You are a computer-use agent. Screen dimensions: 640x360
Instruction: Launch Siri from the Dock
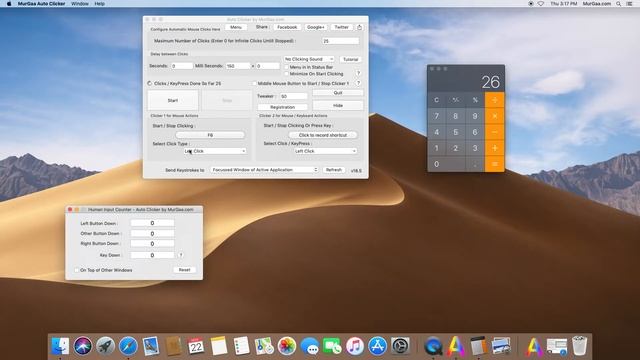[x=83, y=346]
